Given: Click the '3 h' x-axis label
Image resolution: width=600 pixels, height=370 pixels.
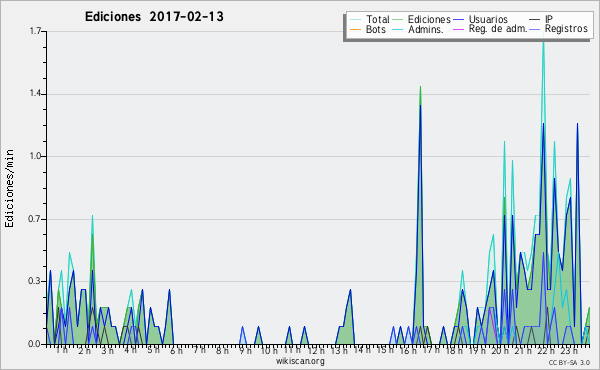Looking at the screenshot, I should pos(107,350).
